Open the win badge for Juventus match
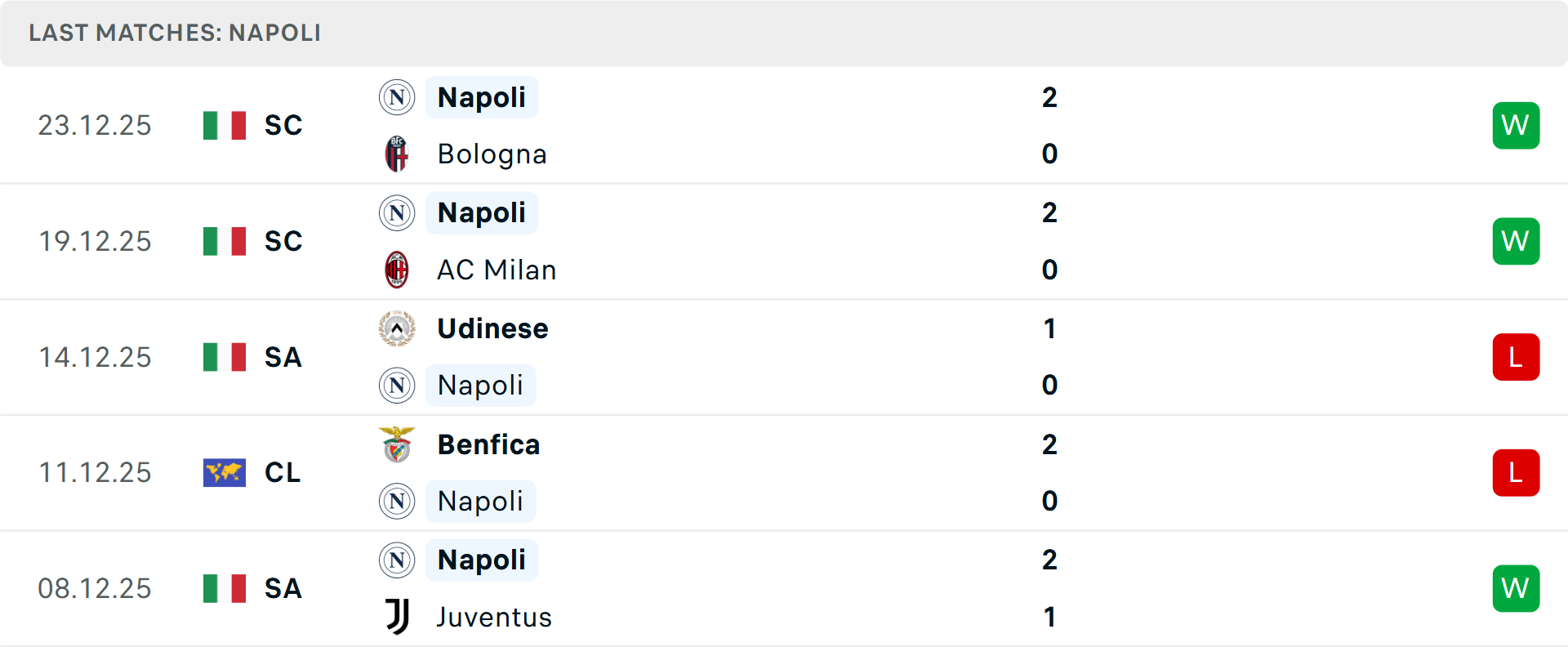This screenshot has width=1568, height=647. point(1516,588)
